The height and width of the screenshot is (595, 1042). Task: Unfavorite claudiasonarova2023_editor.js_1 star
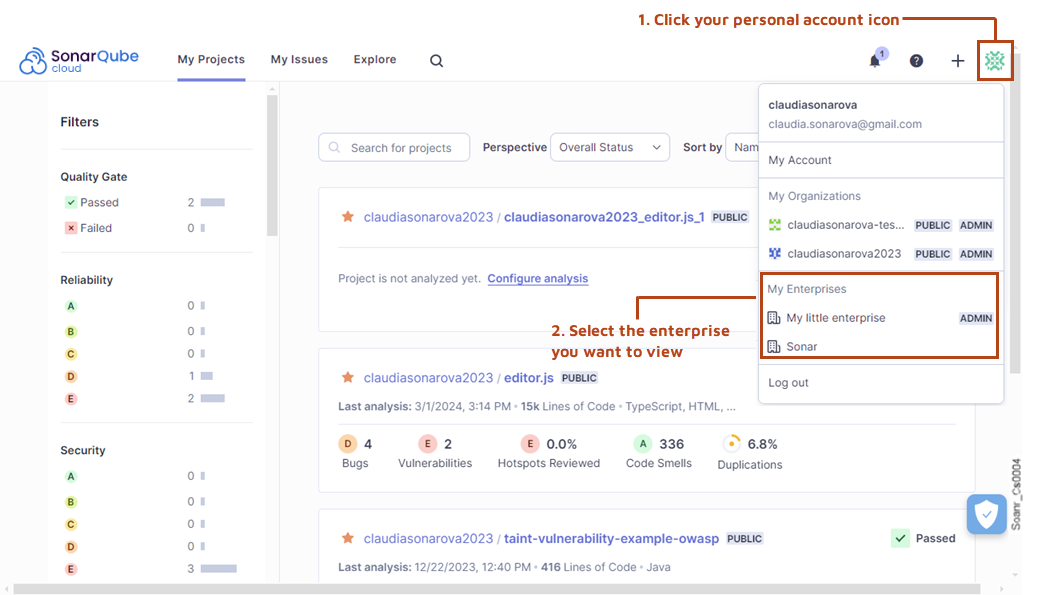[348, 217]
